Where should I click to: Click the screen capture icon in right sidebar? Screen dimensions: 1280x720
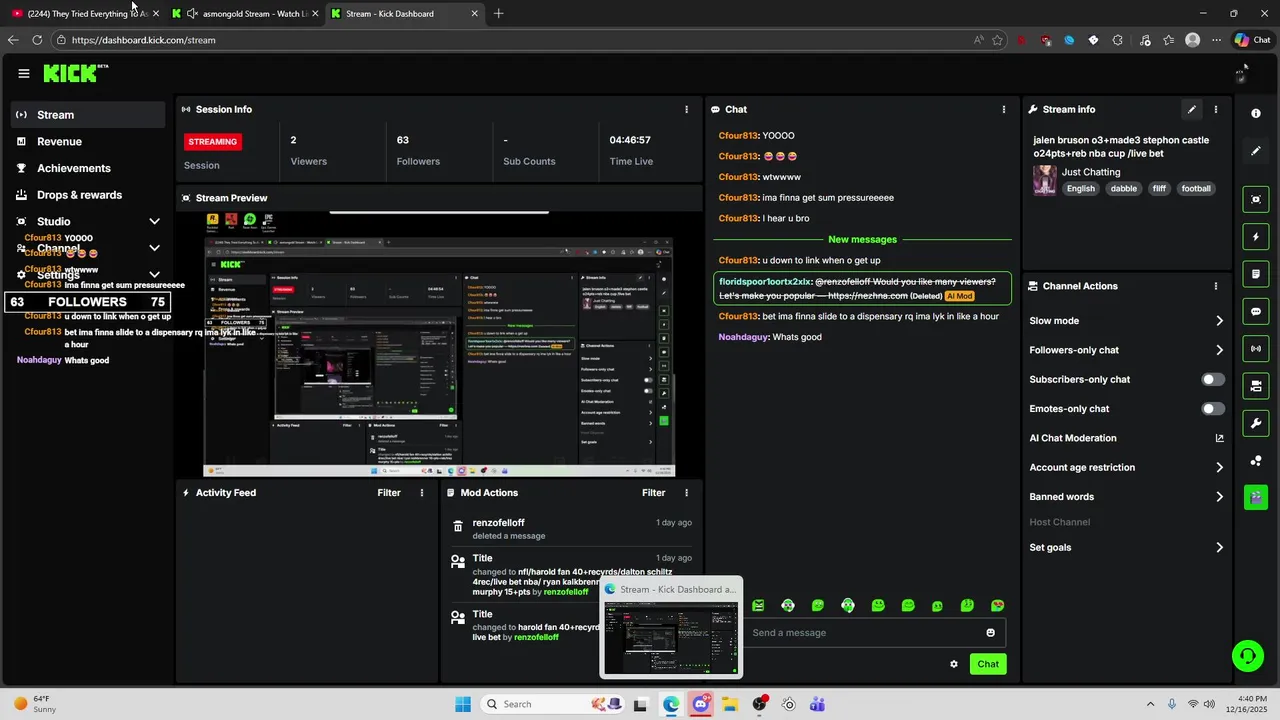point(1256,200)
